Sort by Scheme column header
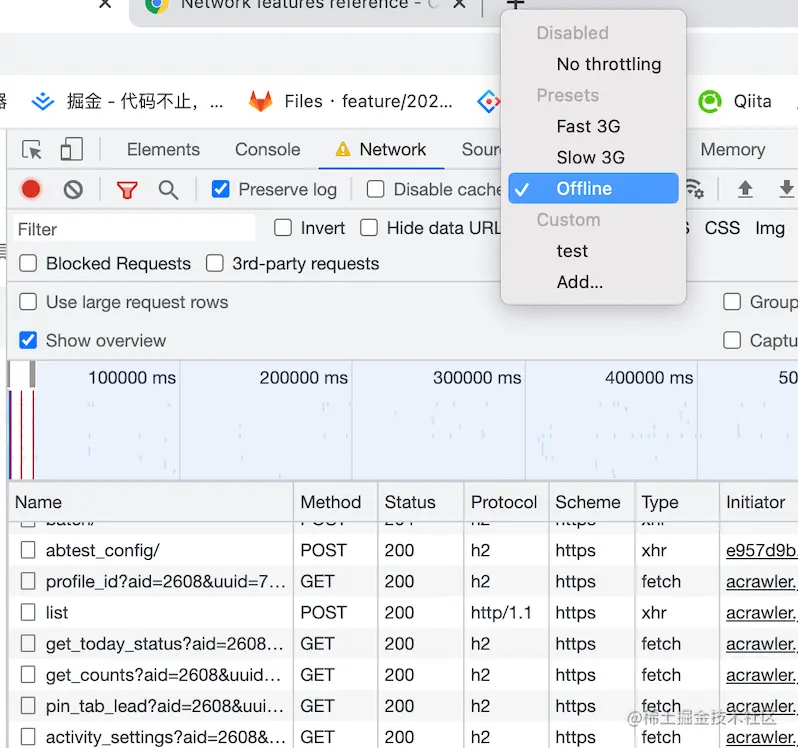The image size is (798, 748). 592,502
